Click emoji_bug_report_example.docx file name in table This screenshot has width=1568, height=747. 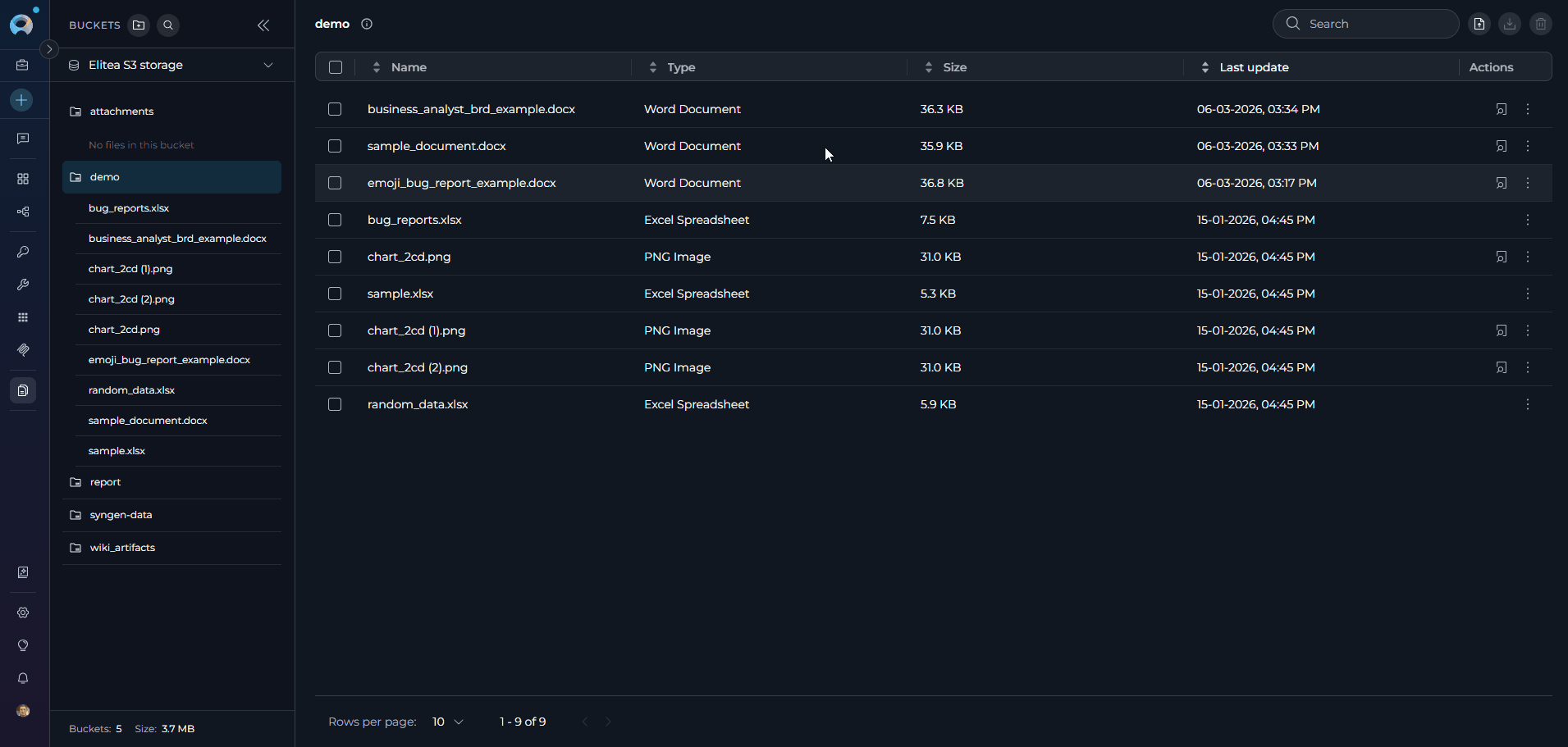pos(461,183)
